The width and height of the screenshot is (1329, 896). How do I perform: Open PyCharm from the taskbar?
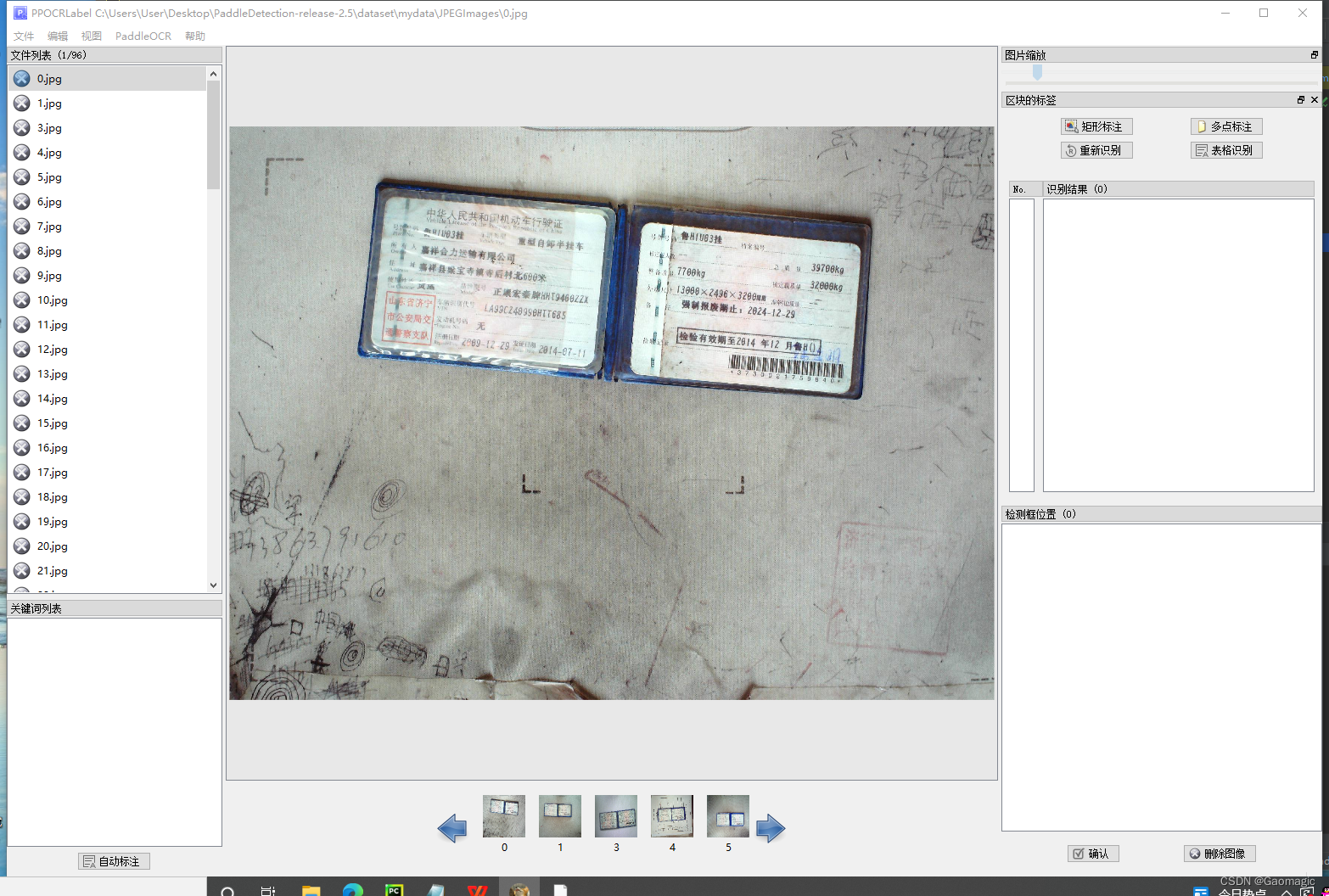(394, 890)
